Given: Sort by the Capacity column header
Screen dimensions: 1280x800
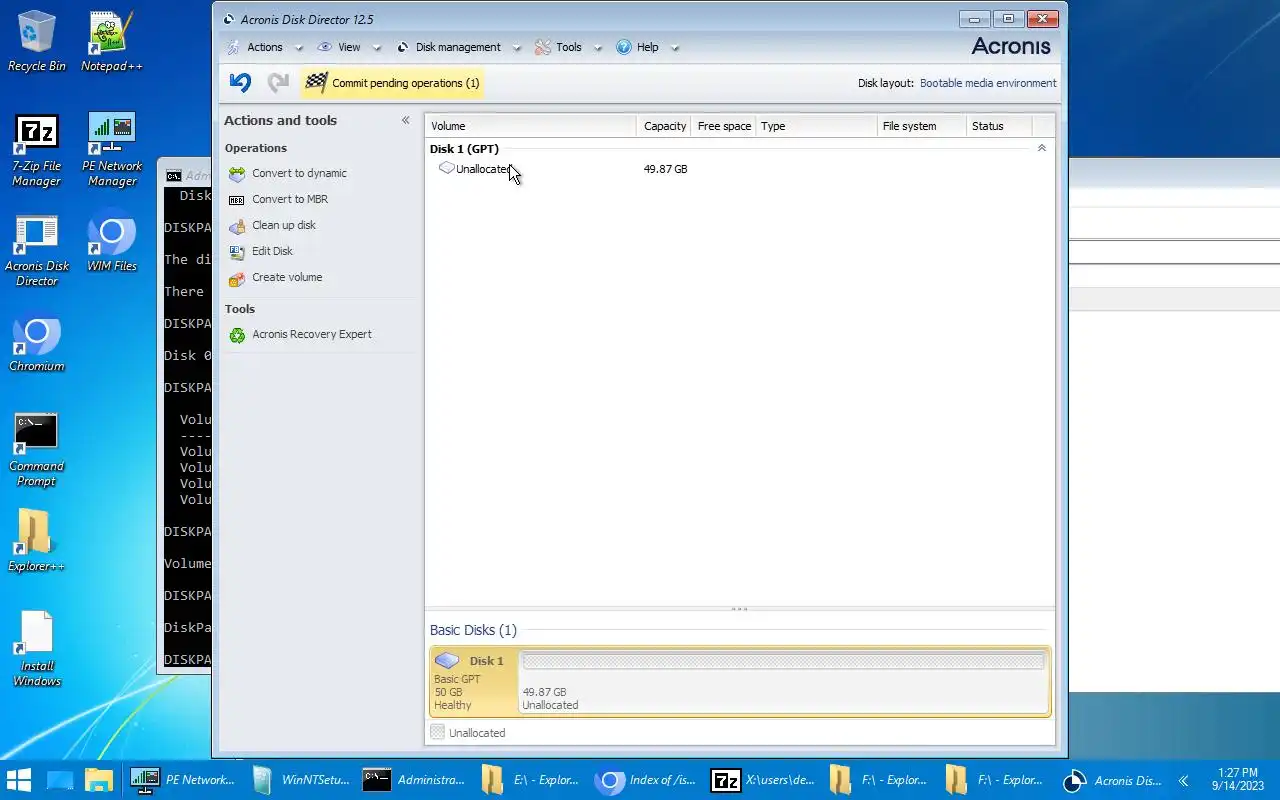Looking at the screenshot, I should (664, 126).
